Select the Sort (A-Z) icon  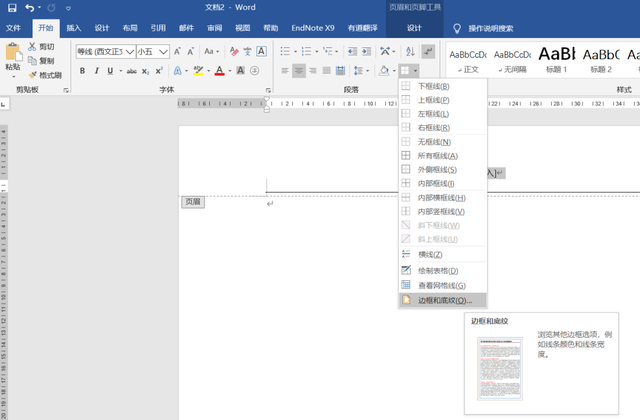tap(410, 51)
